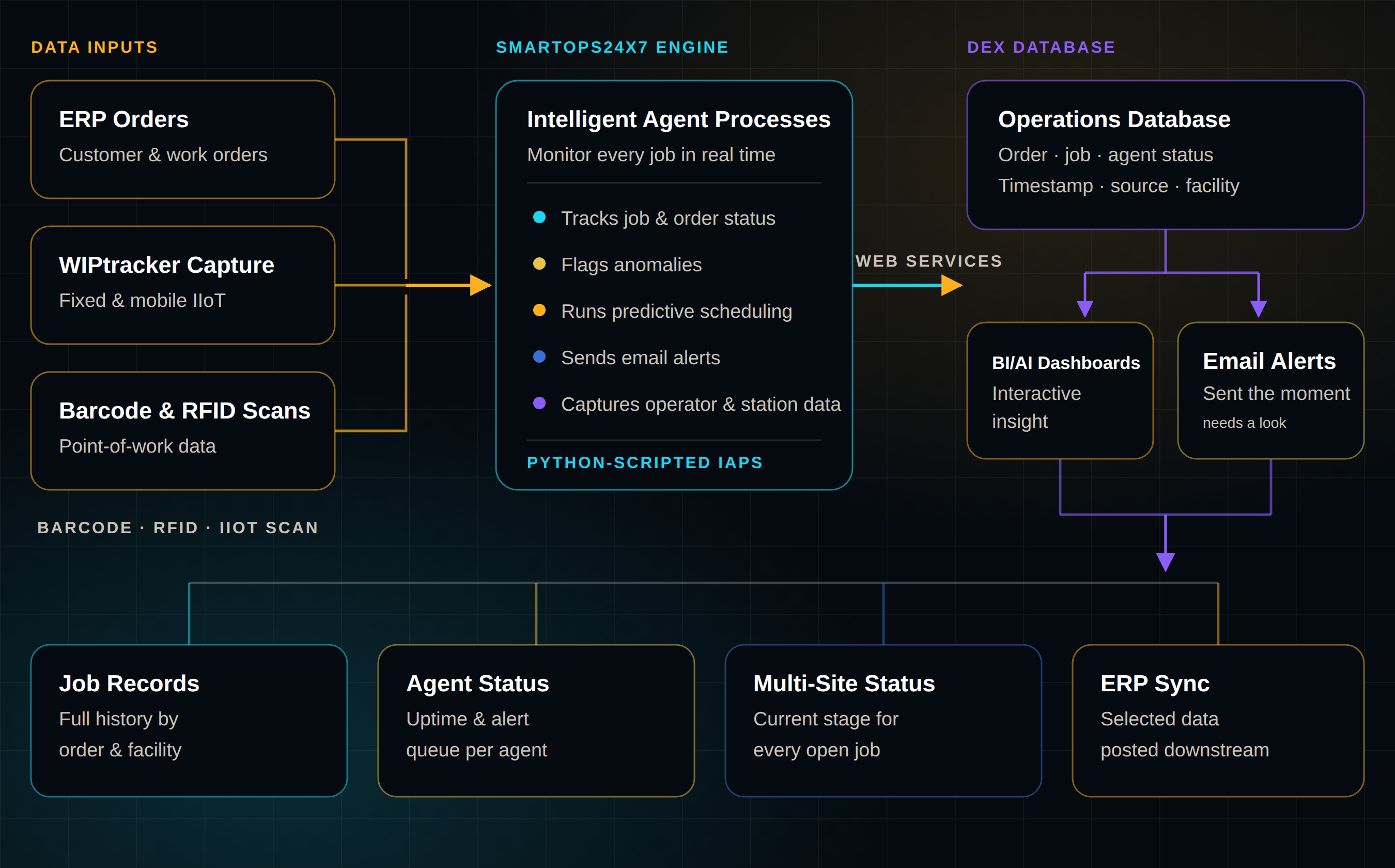This screenshot has height=868, width=1395.
Task: Open the Job Records card
Action: 189,720
